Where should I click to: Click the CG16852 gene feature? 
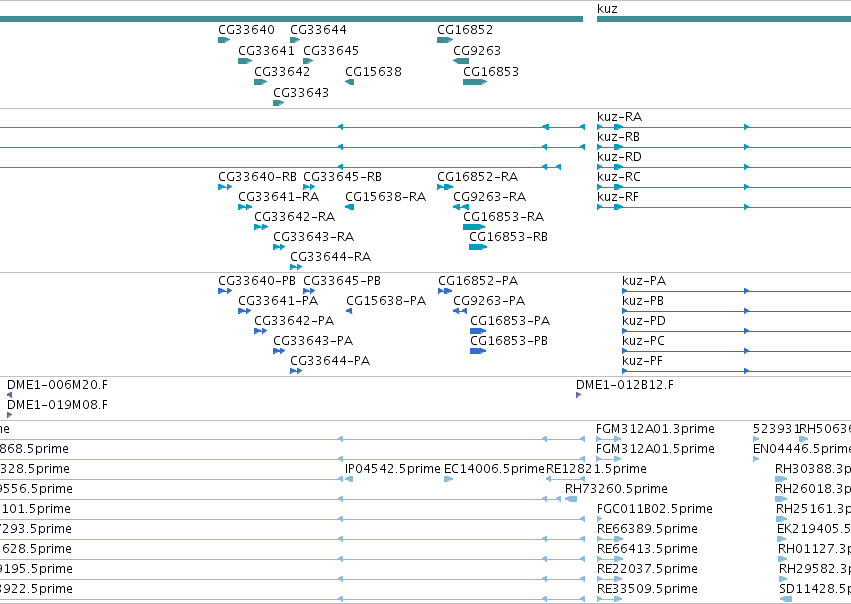click(x=445, y=40)
